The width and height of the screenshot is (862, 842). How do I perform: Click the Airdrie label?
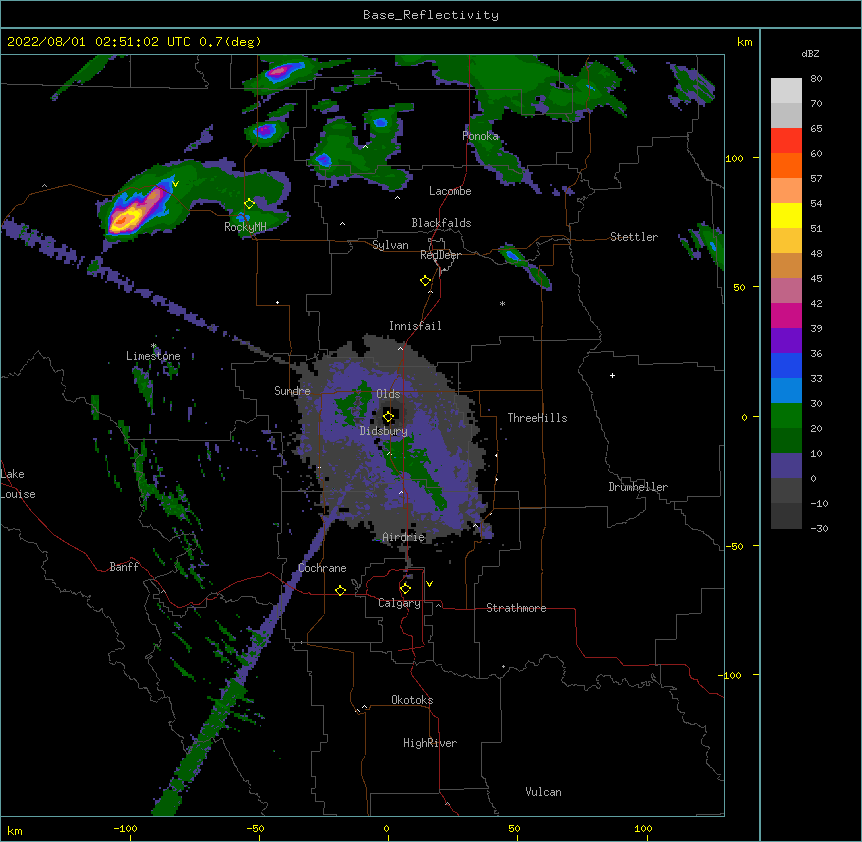pyautogui.click(x=404, y=537)
